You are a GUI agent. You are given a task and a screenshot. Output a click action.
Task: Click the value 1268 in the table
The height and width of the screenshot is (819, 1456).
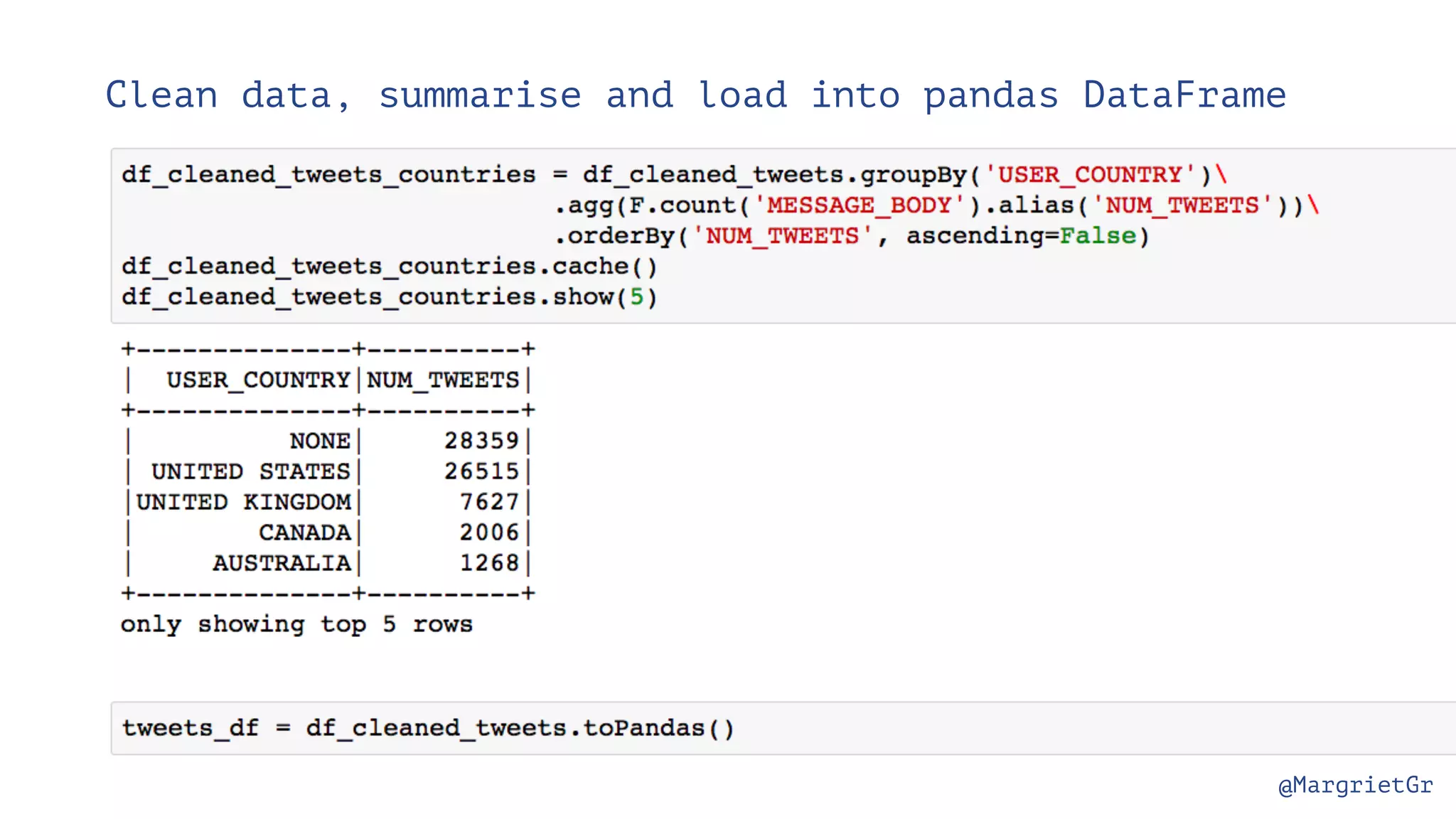point(489,563)
